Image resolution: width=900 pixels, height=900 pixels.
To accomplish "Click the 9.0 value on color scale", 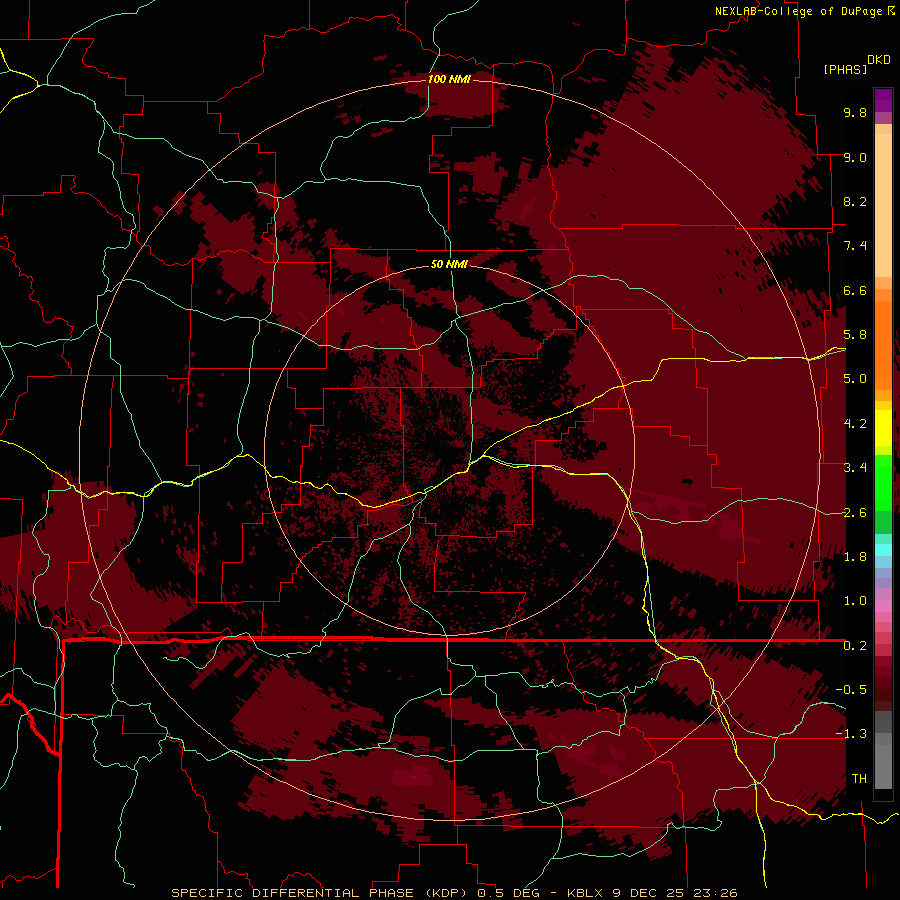I will pyautogui.click(x=855, y=157).
